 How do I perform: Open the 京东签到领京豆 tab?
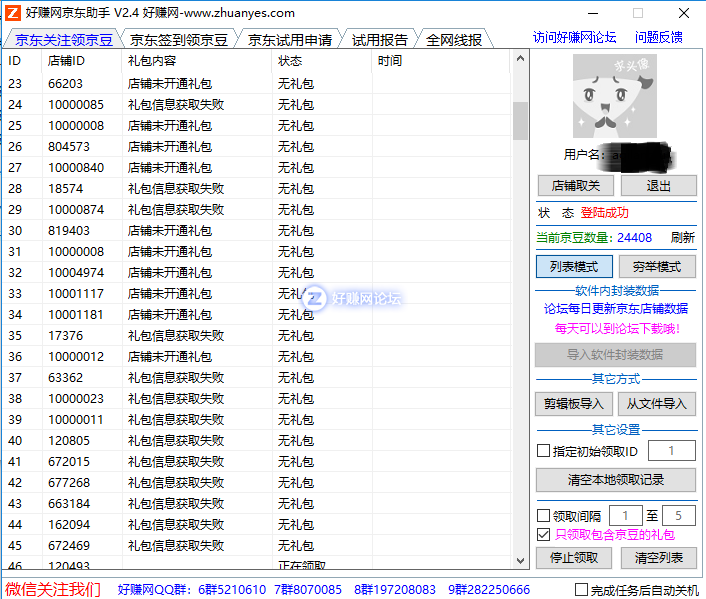179,40
